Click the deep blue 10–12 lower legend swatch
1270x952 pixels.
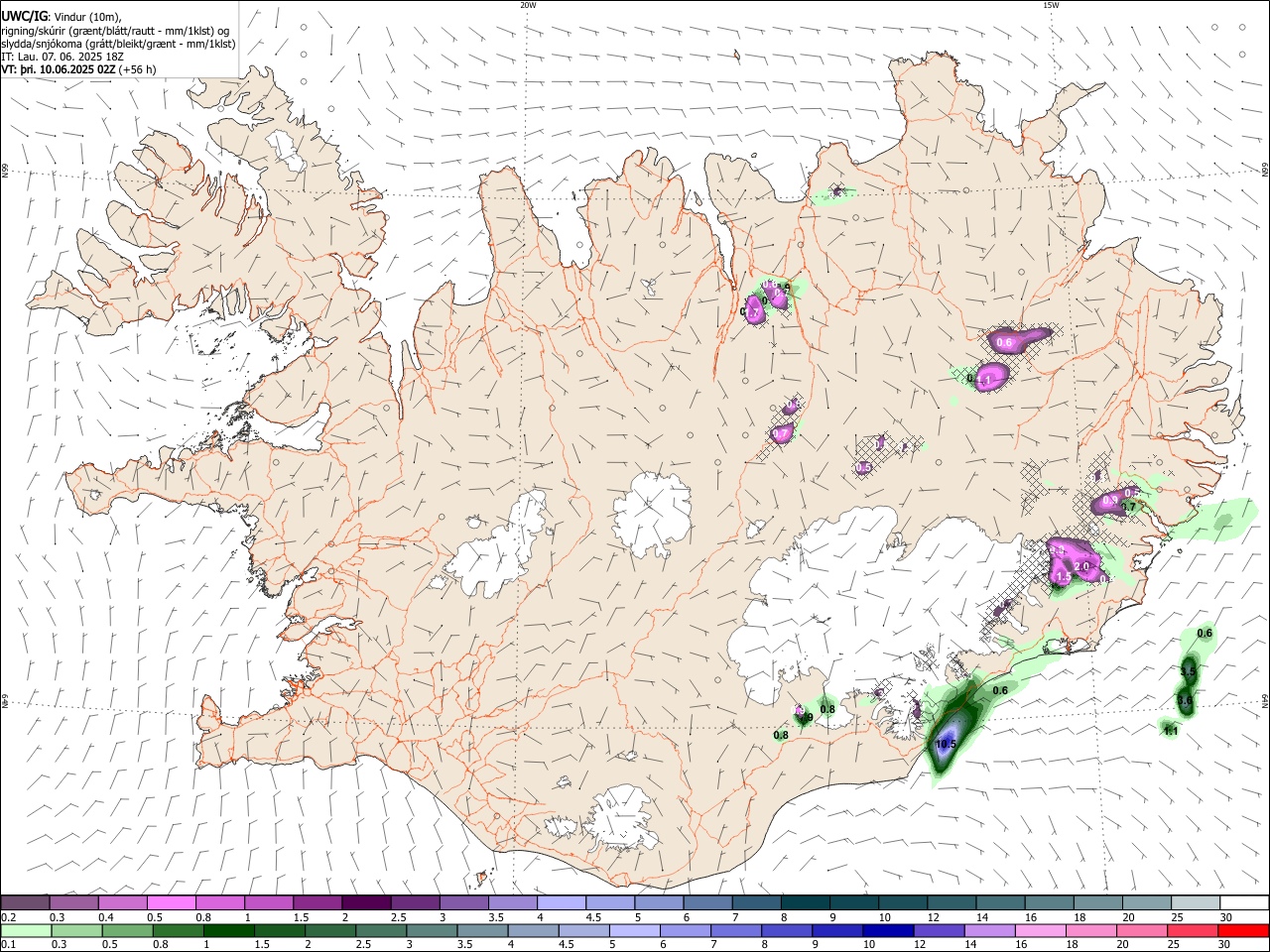[x=888, y=930]
